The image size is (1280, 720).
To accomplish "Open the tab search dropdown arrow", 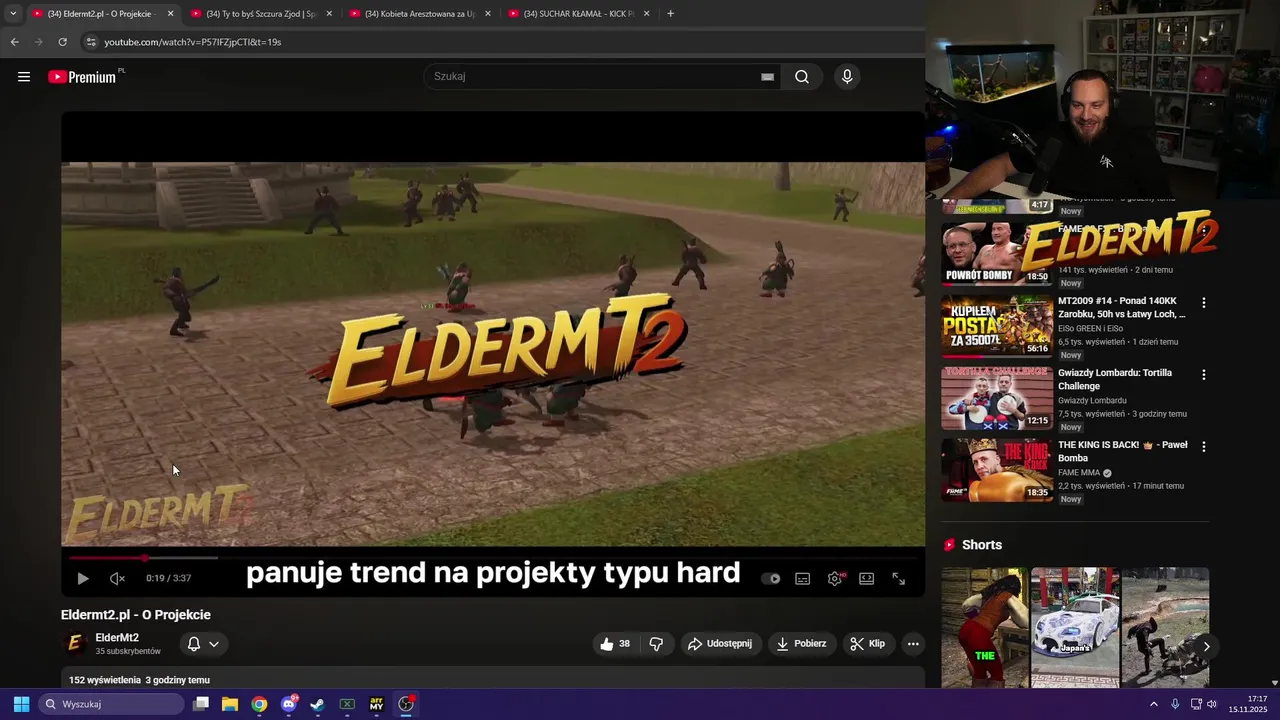I will [x=12, y=14].
